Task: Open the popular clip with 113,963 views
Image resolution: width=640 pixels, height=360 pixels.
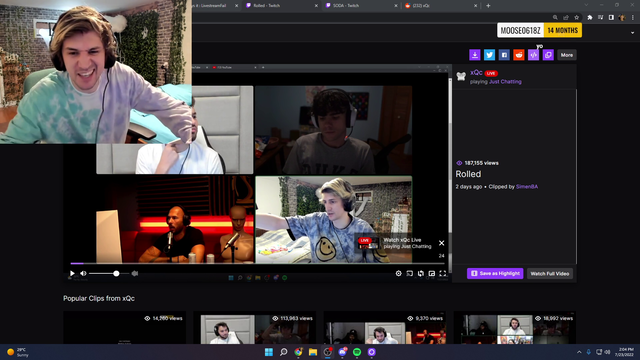Action: click(255, 328)
